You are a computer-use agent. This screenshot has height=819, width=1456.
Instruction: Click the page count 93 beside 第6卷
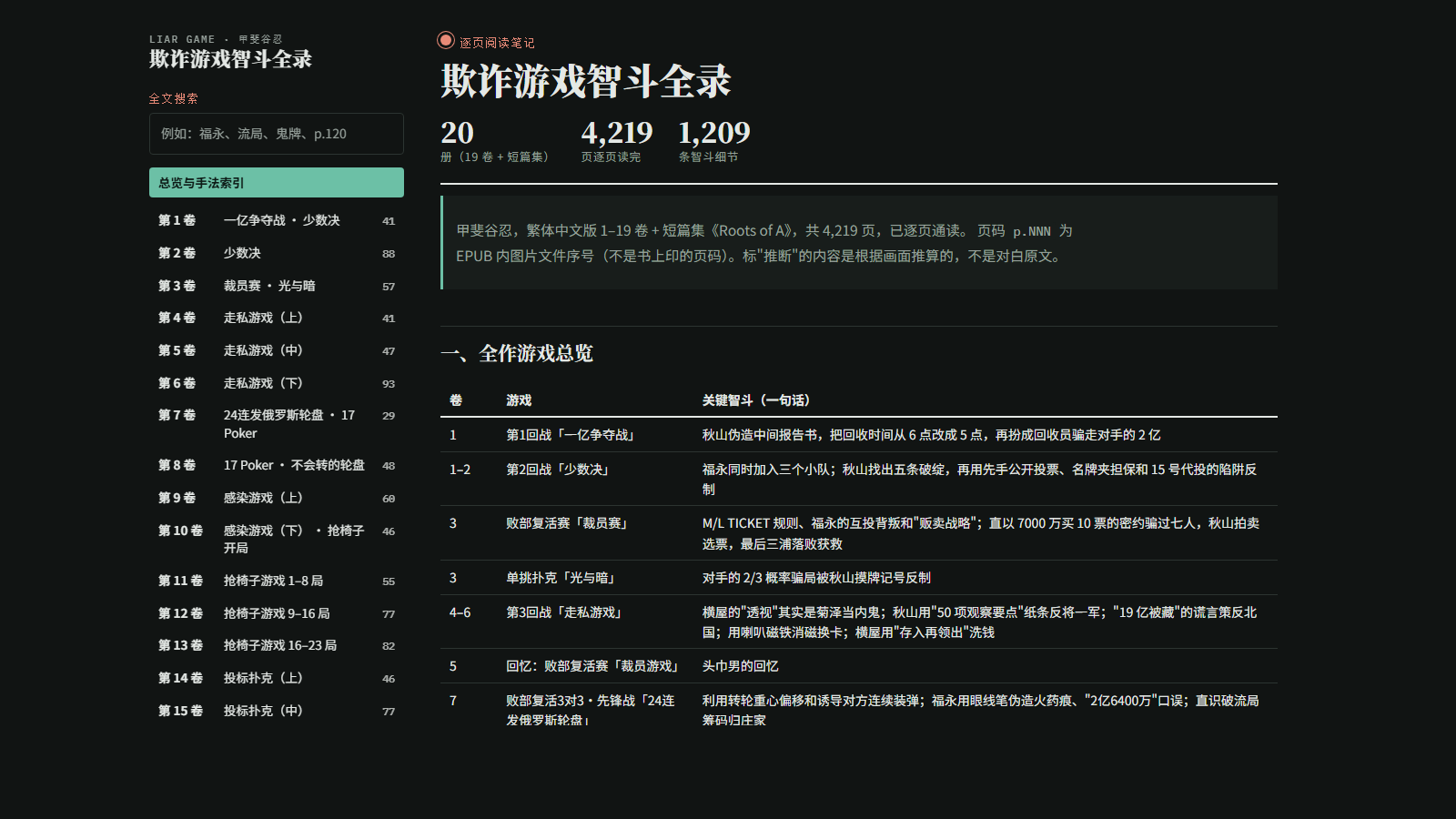pos(389,384)
